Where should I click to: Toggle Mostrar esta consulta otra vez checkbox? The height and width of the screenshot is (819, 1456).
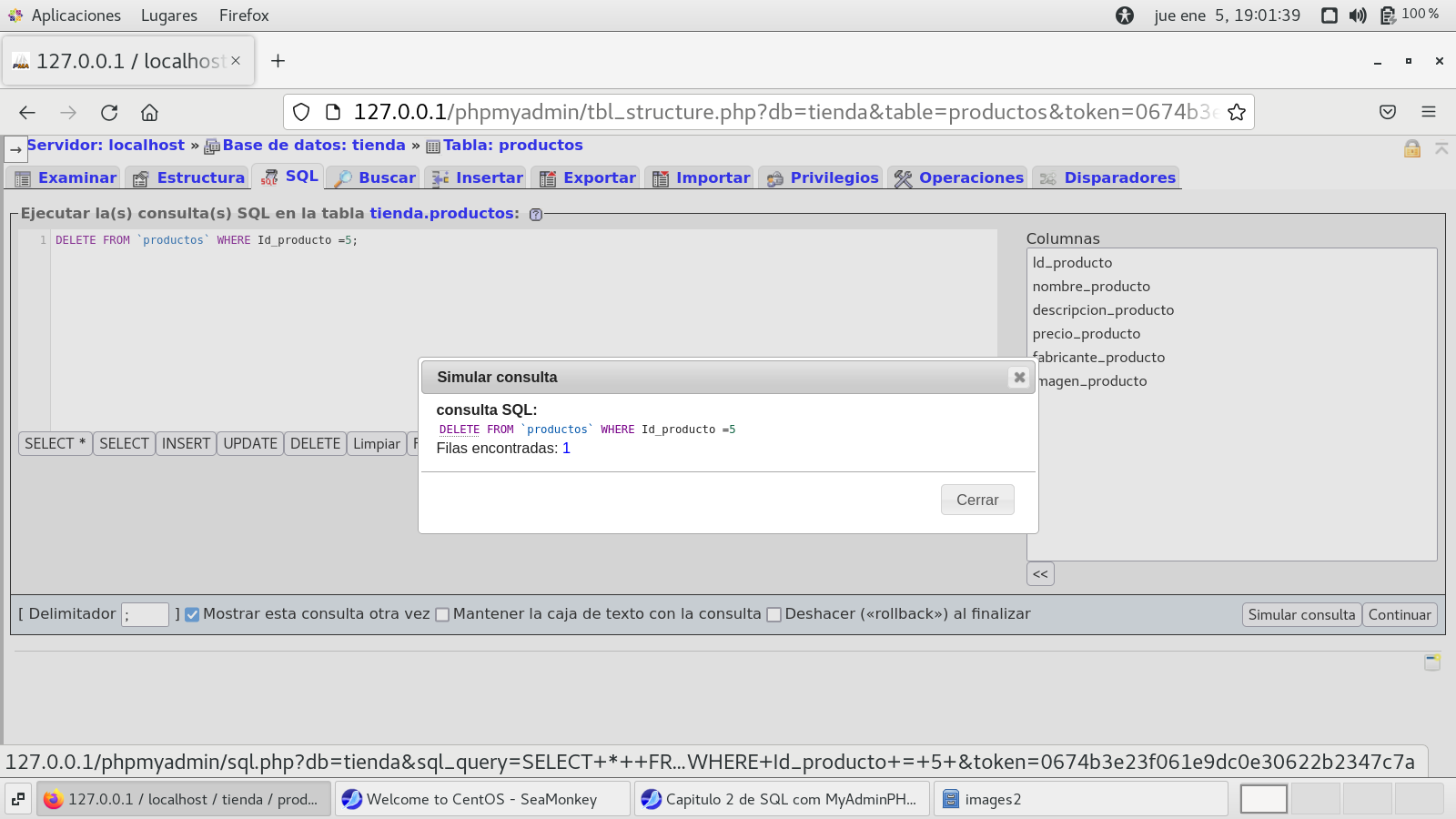(192, 614)
